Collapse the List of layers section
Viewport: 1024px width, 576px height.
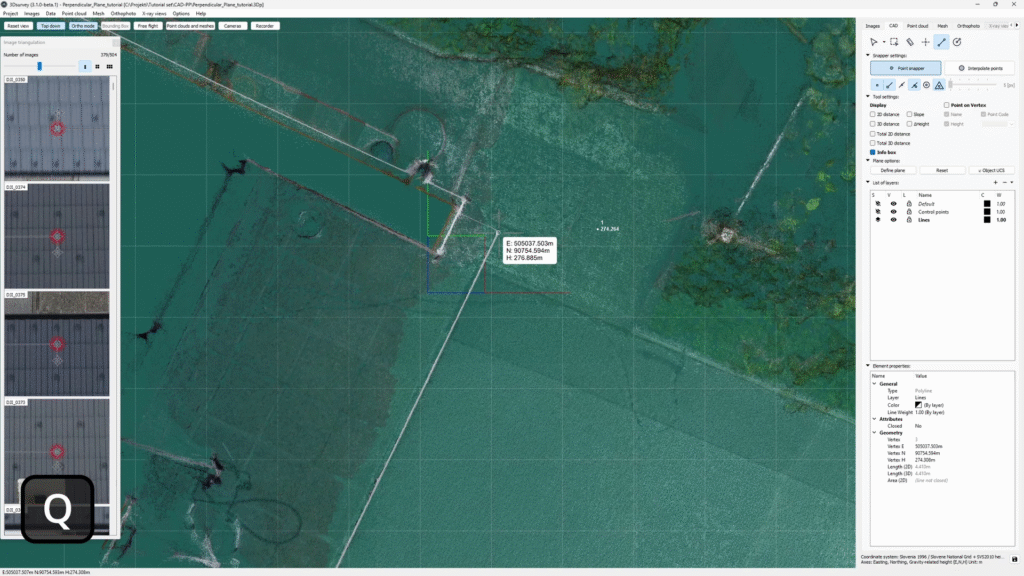pyautogui.click(x=868, y=182)
